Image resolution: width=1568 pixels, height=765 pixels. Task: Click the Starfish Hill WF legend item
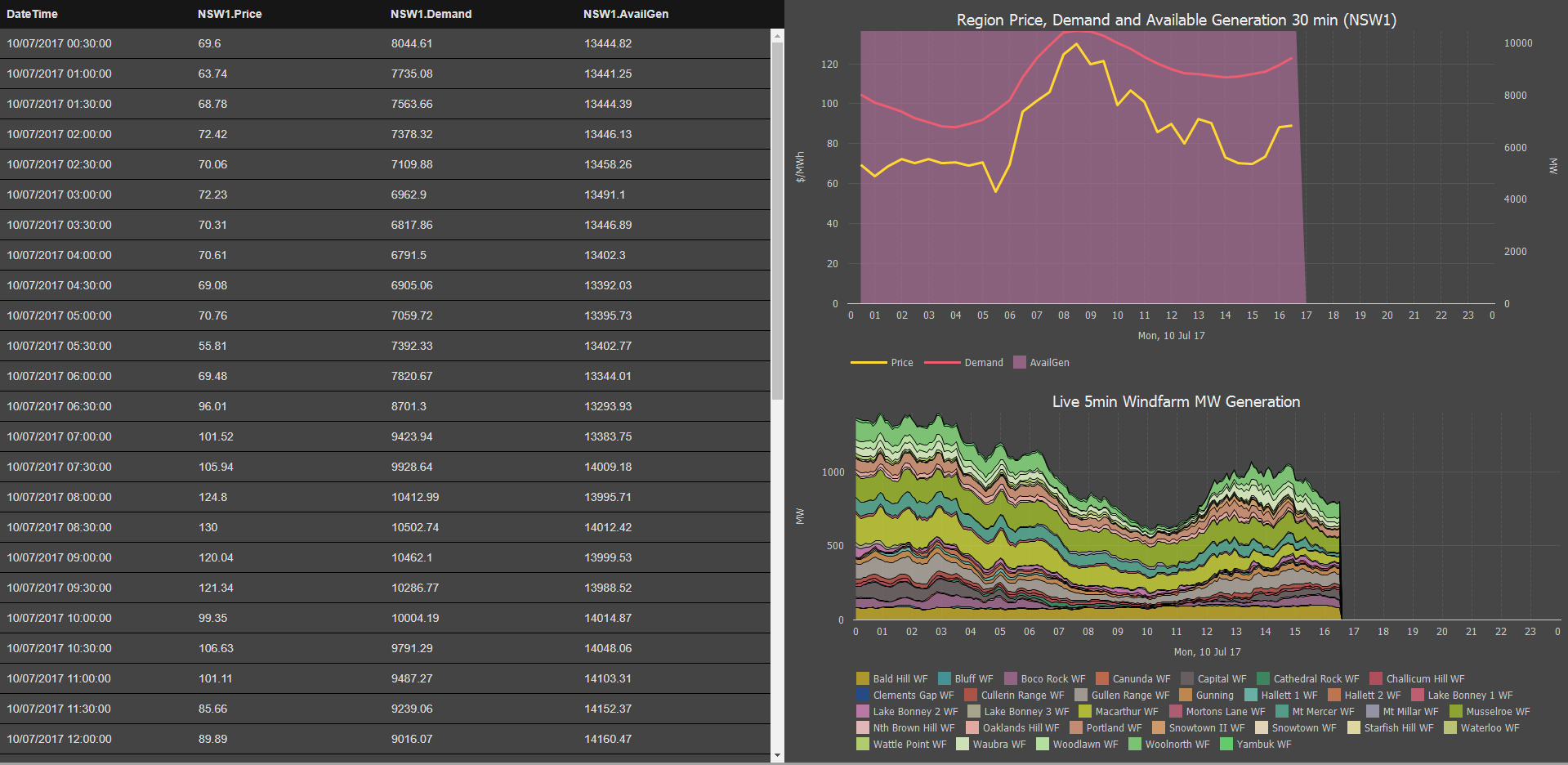coord(1391,728)
